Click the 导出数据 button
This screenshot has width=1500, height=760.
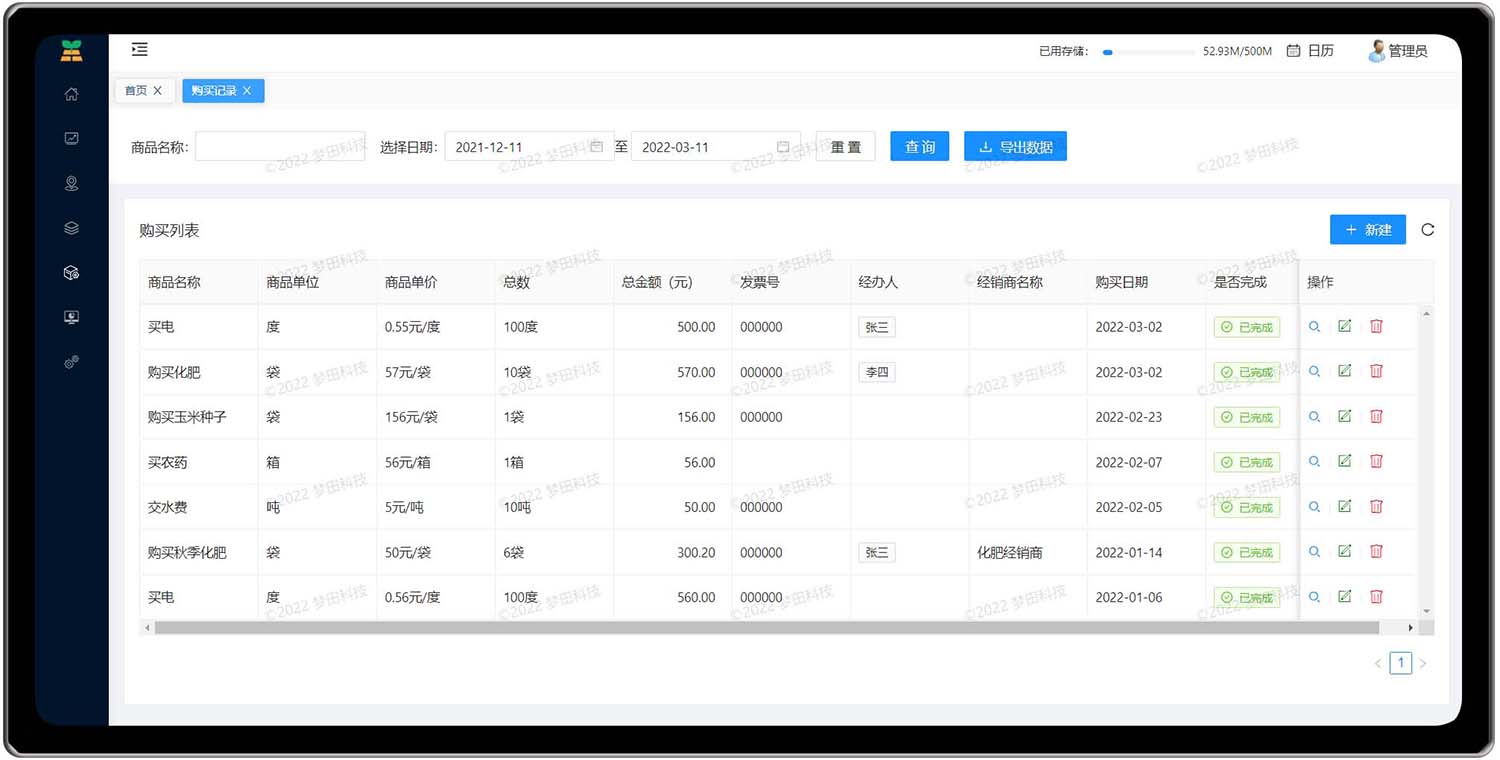point(1015,147)
